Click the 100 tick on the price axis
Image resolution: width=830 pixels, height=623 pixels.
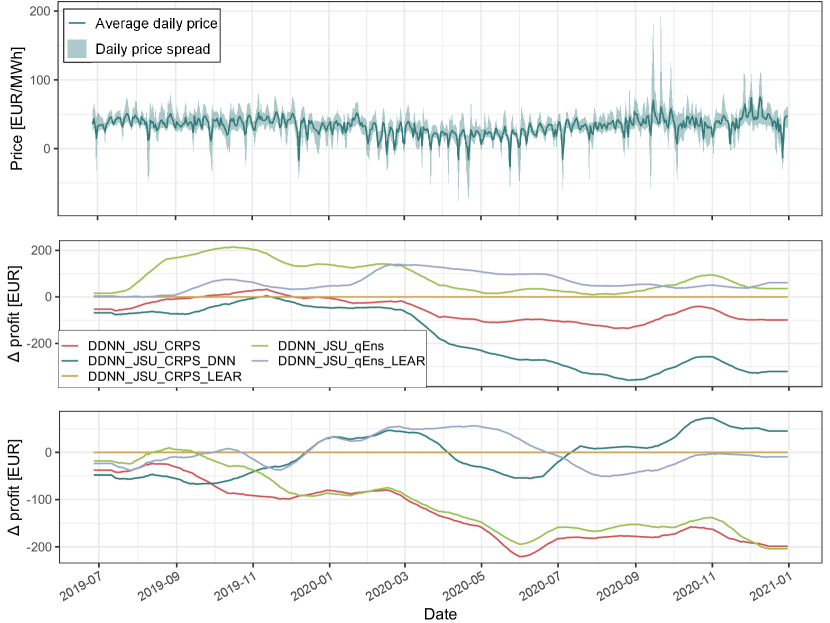click(x=40, y=80)
